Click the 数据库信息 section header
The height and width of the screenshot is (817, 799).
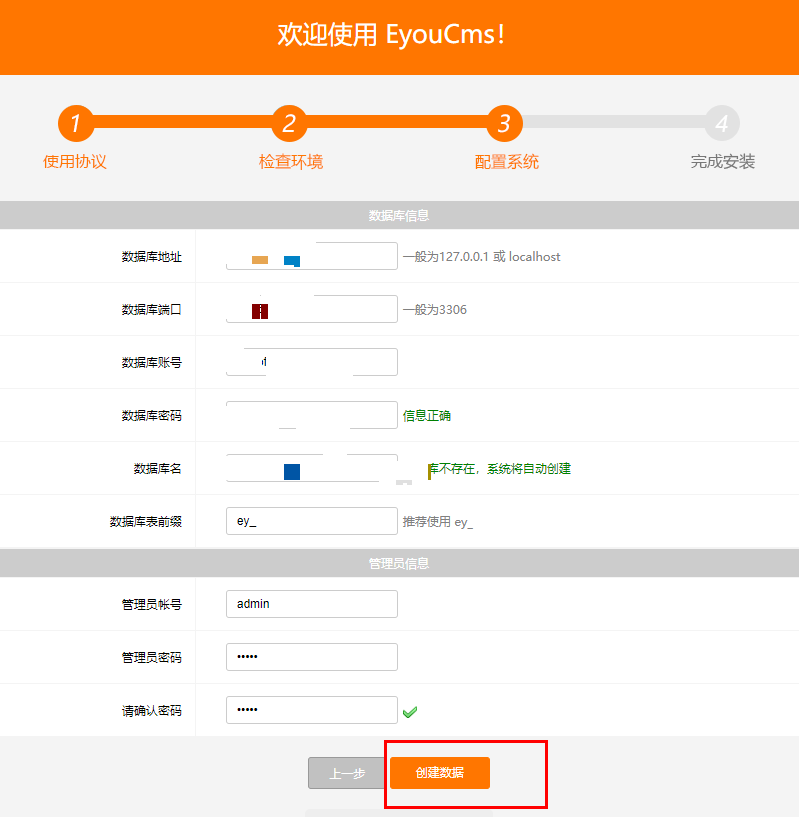[399, 215]
